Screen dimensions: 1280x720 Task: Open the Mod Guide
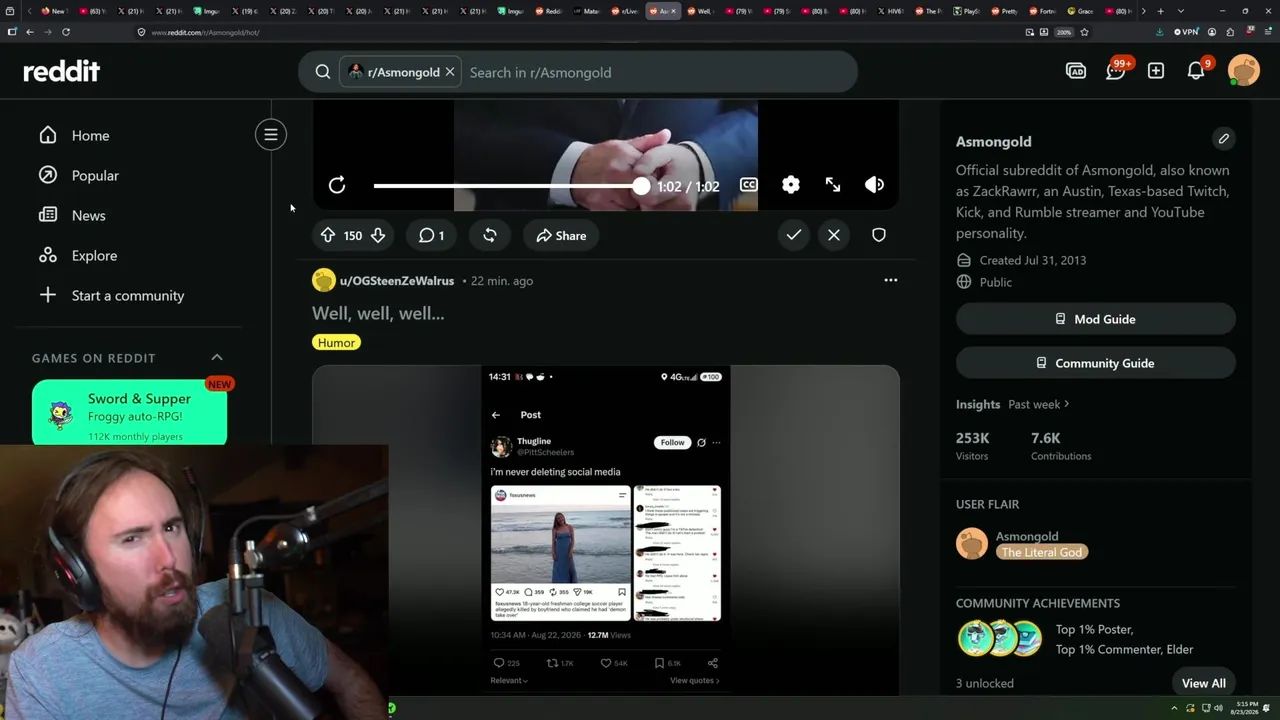click(x=1096, y=319)
